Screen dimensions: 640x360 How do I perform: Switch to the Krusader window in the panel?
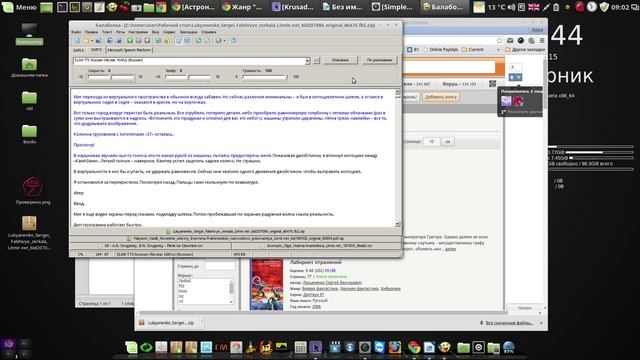(293, 7)
